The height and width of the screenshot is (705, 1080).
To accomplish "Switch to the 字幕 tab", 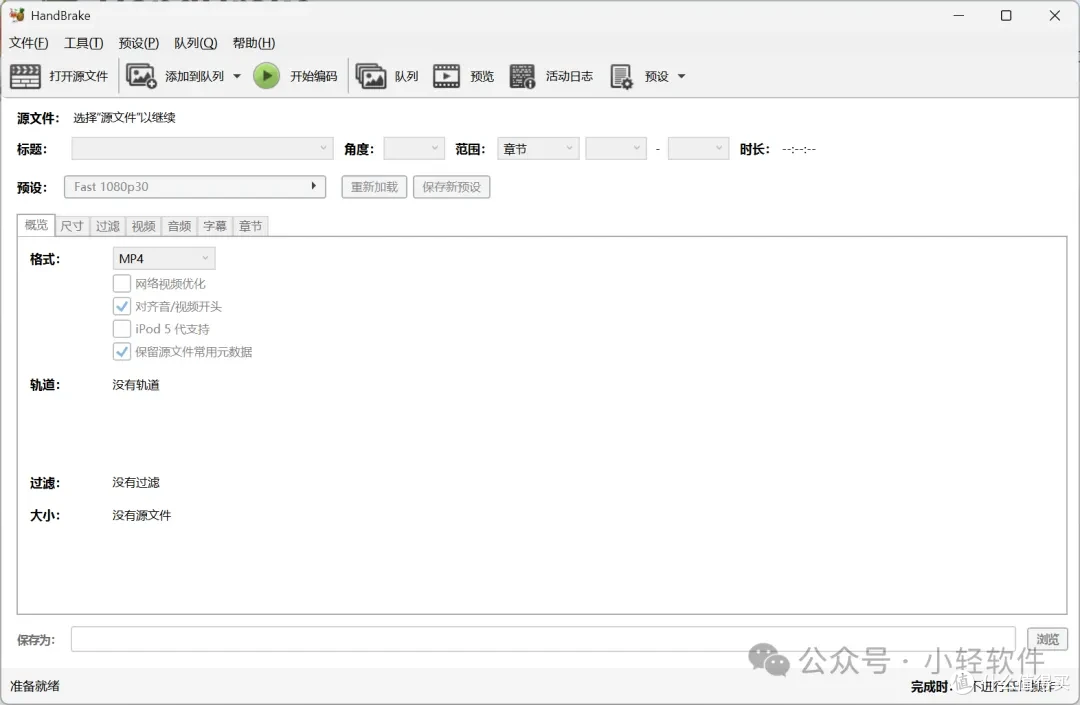I will 215,226.
